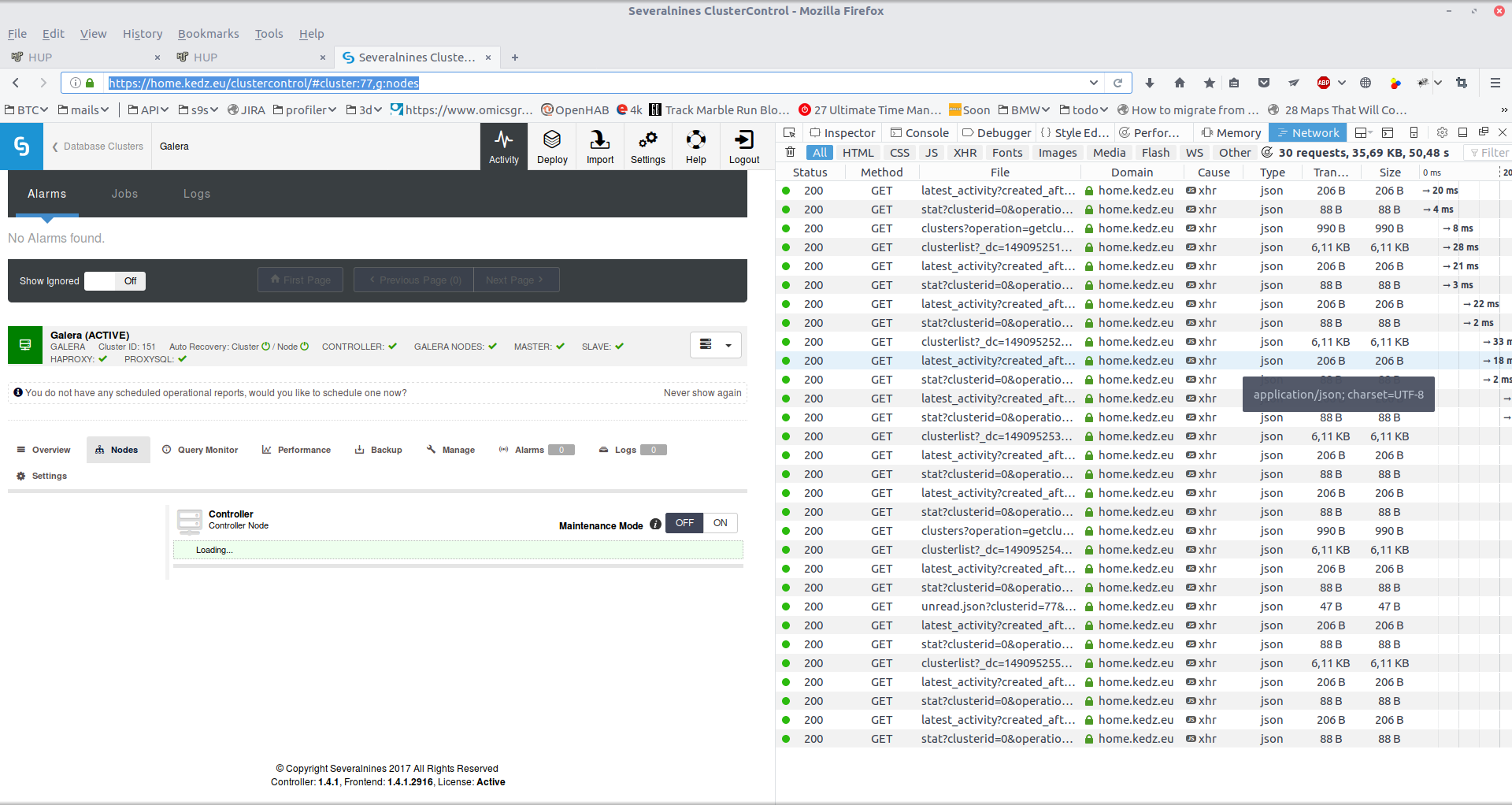Screen dimensions: 1512x805
Task: Expand the BTC bookmarks folder
Action: tap(28, 109)
